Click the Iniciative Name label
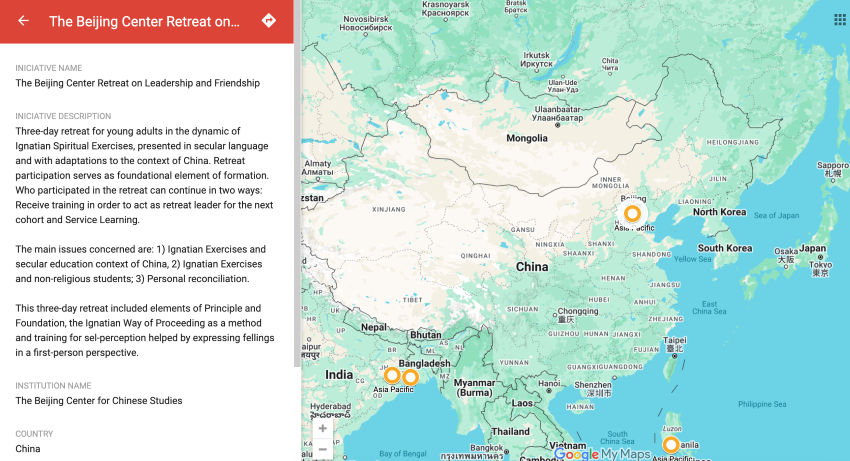Viewport: 850px width, 461px height. (49, 68)
